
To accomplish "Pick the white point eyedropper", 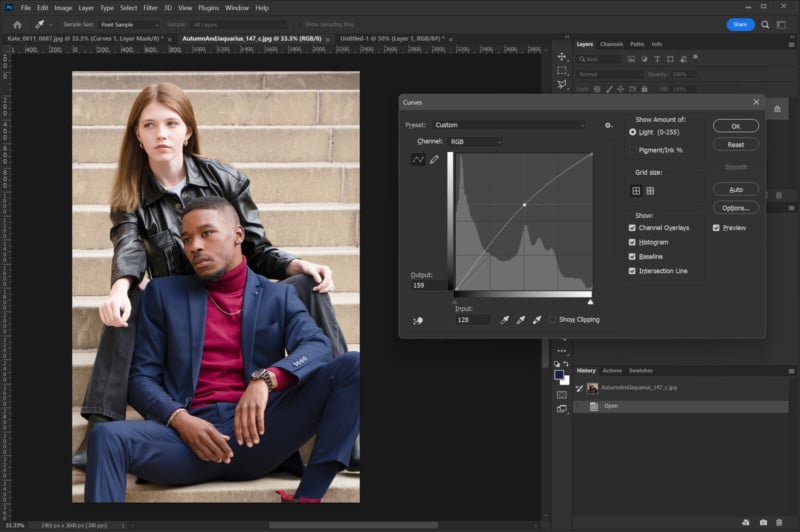I will [537, 320].
